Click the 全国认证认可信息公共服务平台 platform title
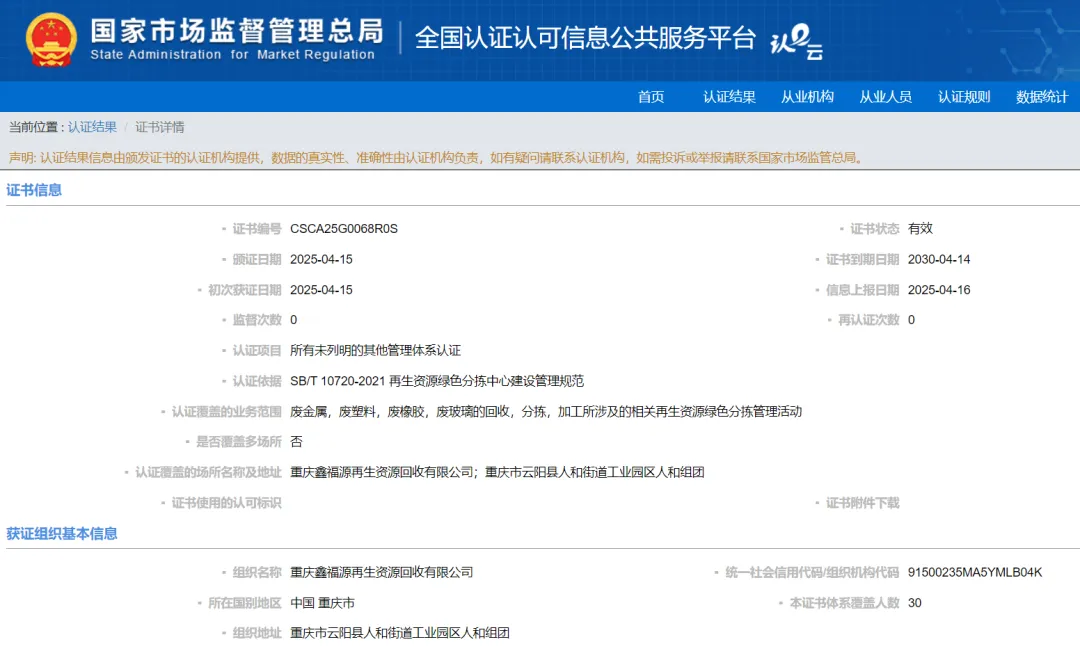Screen dimensions: 1080x651 click(x=585, y=38)
